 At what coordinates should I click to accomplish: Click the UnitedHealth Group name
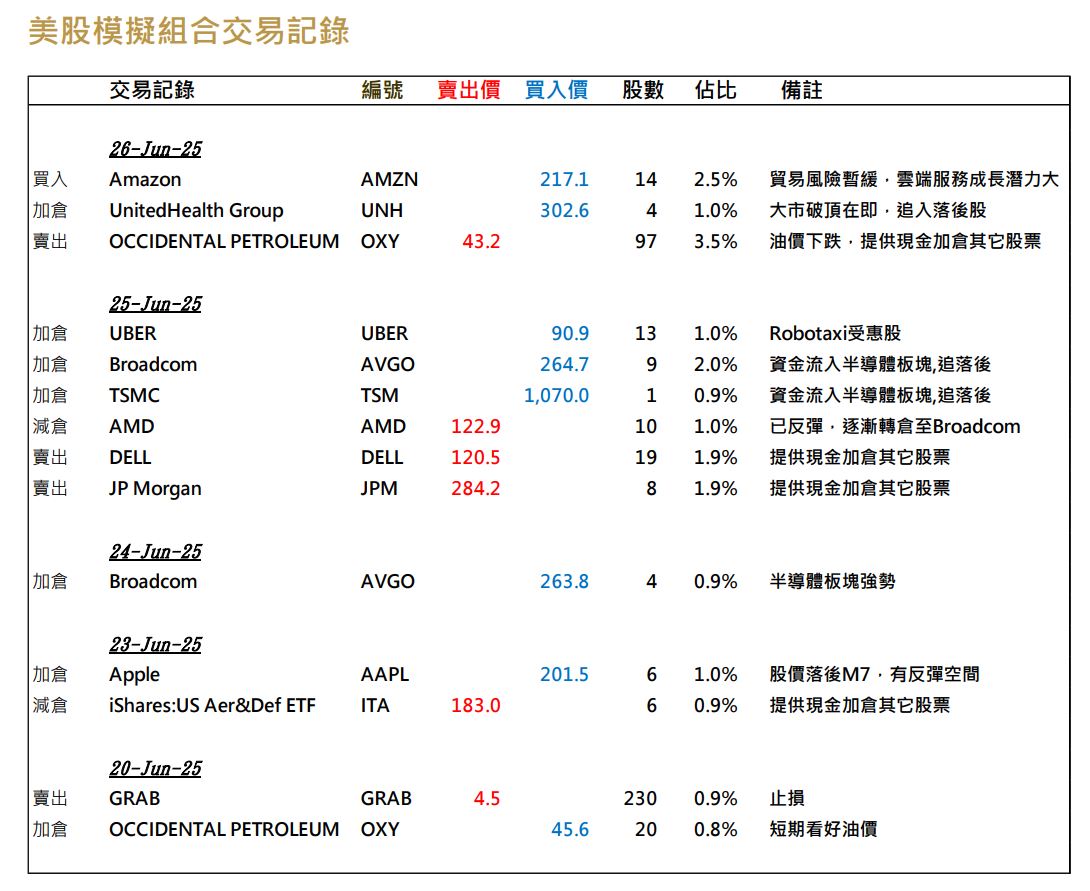[x=197, y=211]
